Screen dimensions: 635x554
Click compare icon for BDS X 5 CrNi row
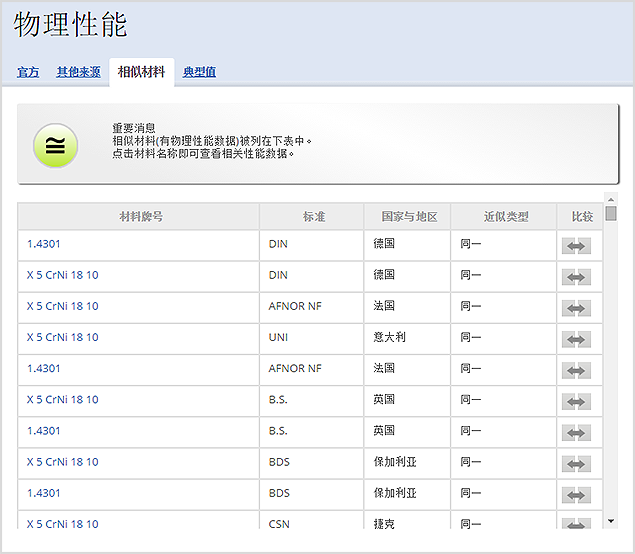[576, 464]
